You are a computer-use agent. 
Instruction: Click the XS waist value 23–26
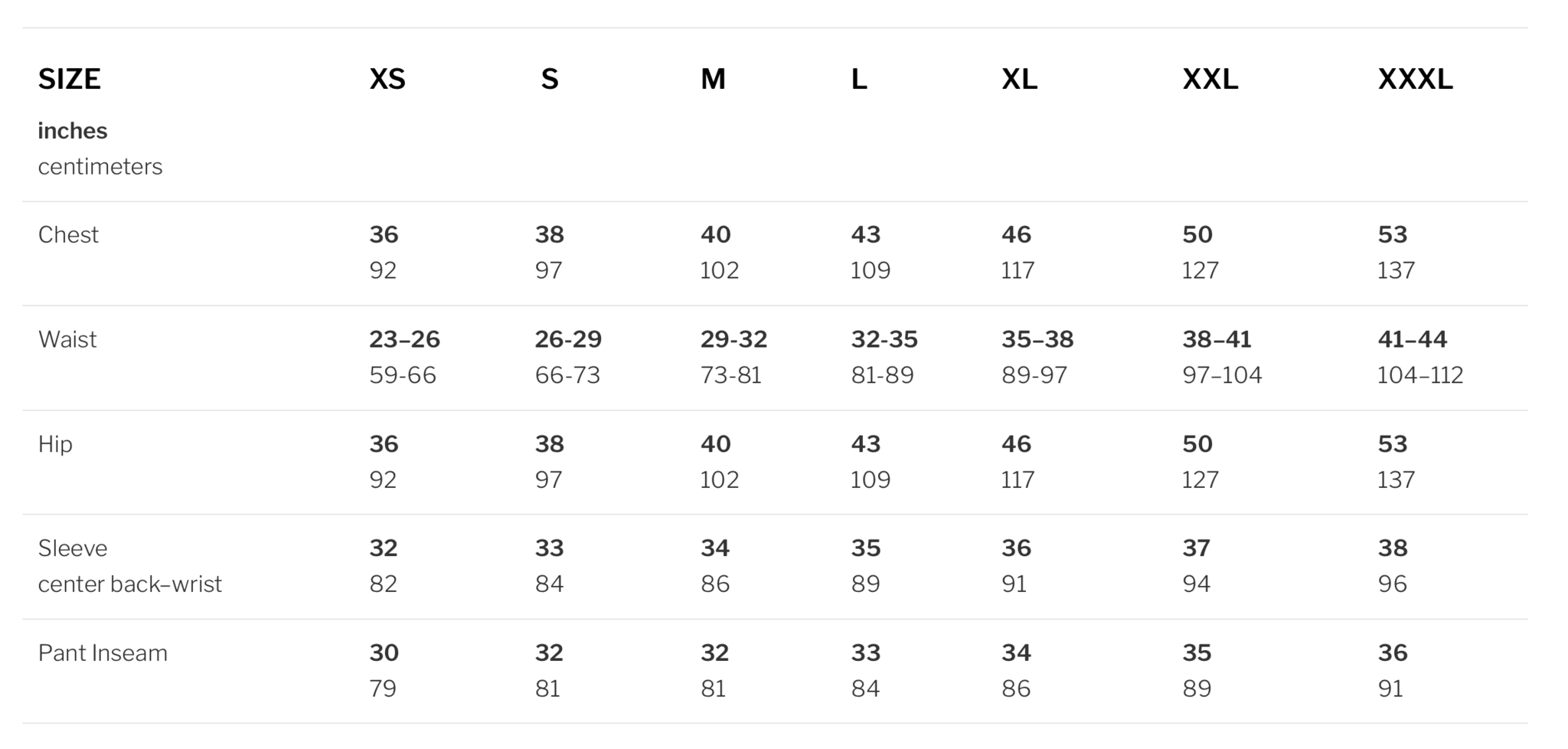404,339
